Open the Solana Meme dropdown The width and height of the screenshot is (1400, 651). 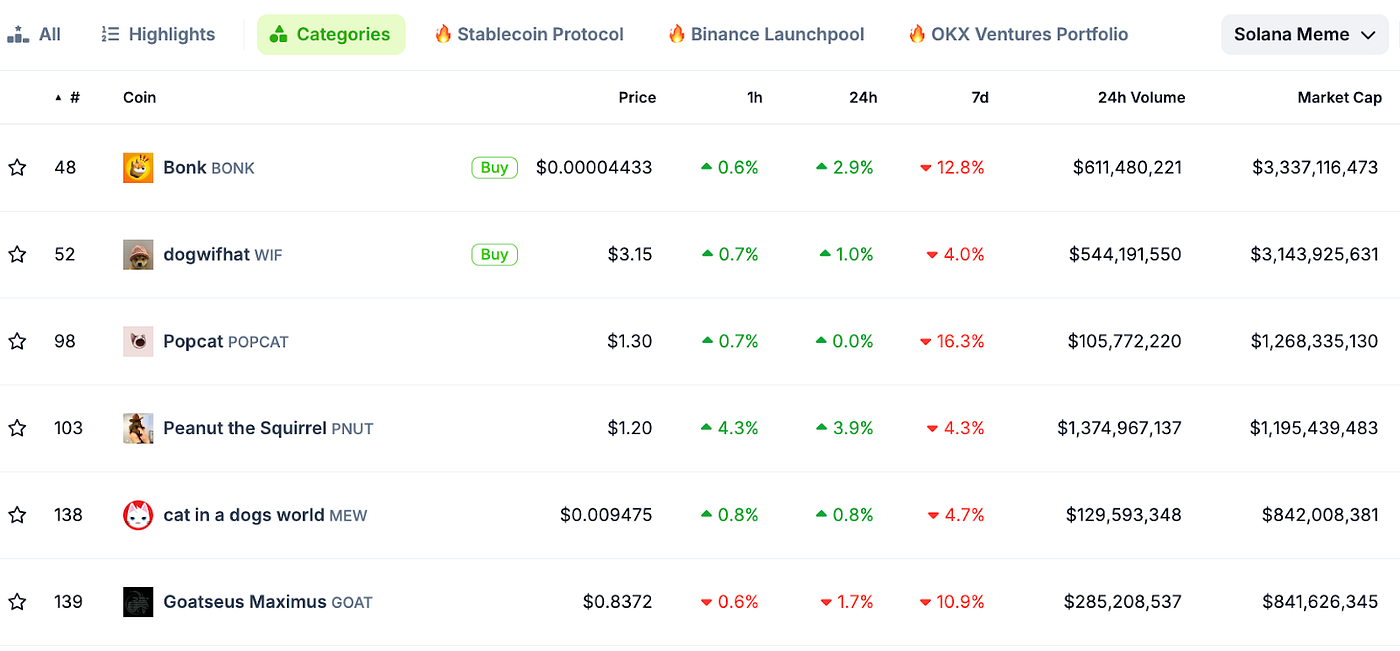[x=1304, y=33]
